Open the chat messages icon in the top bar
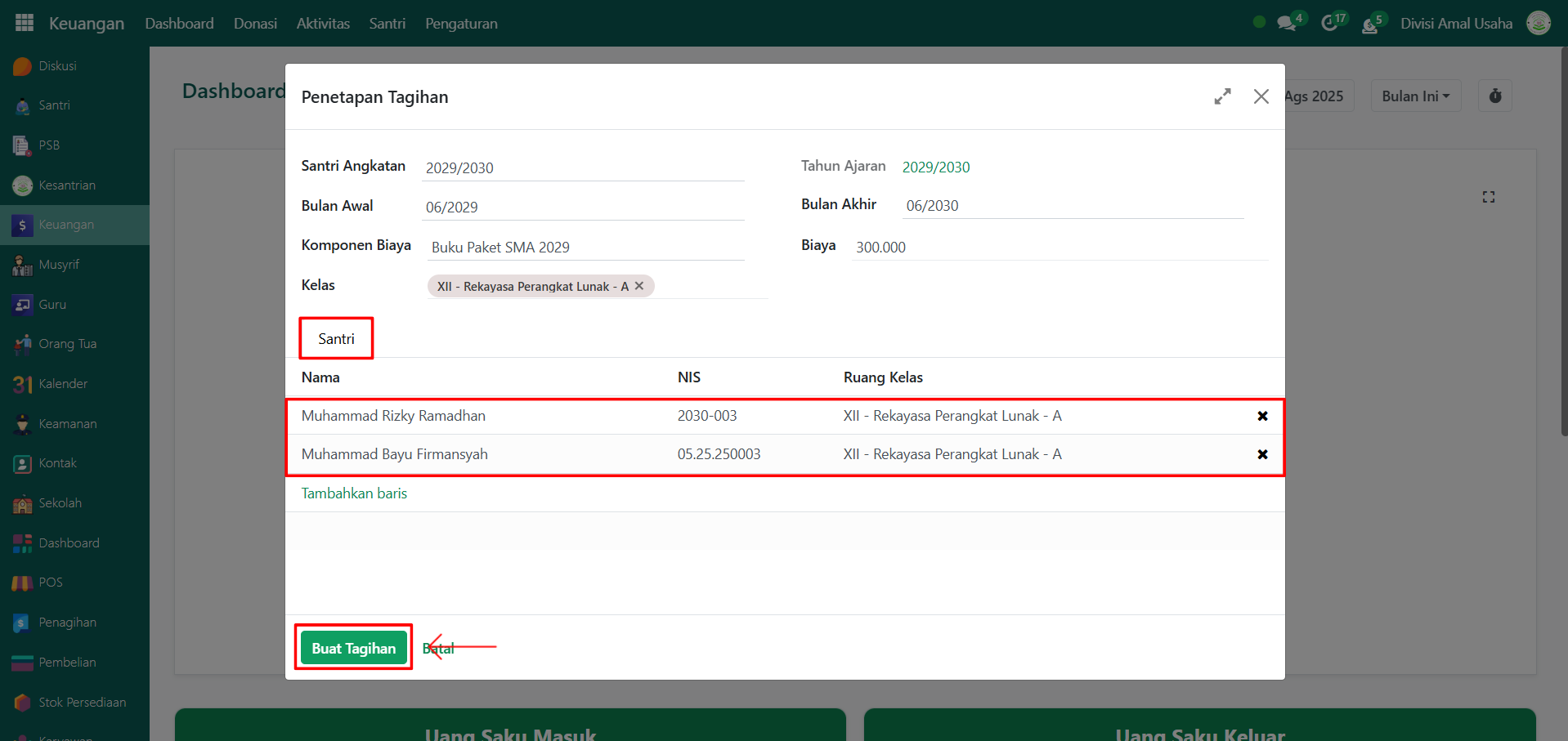 (1287, 23)
